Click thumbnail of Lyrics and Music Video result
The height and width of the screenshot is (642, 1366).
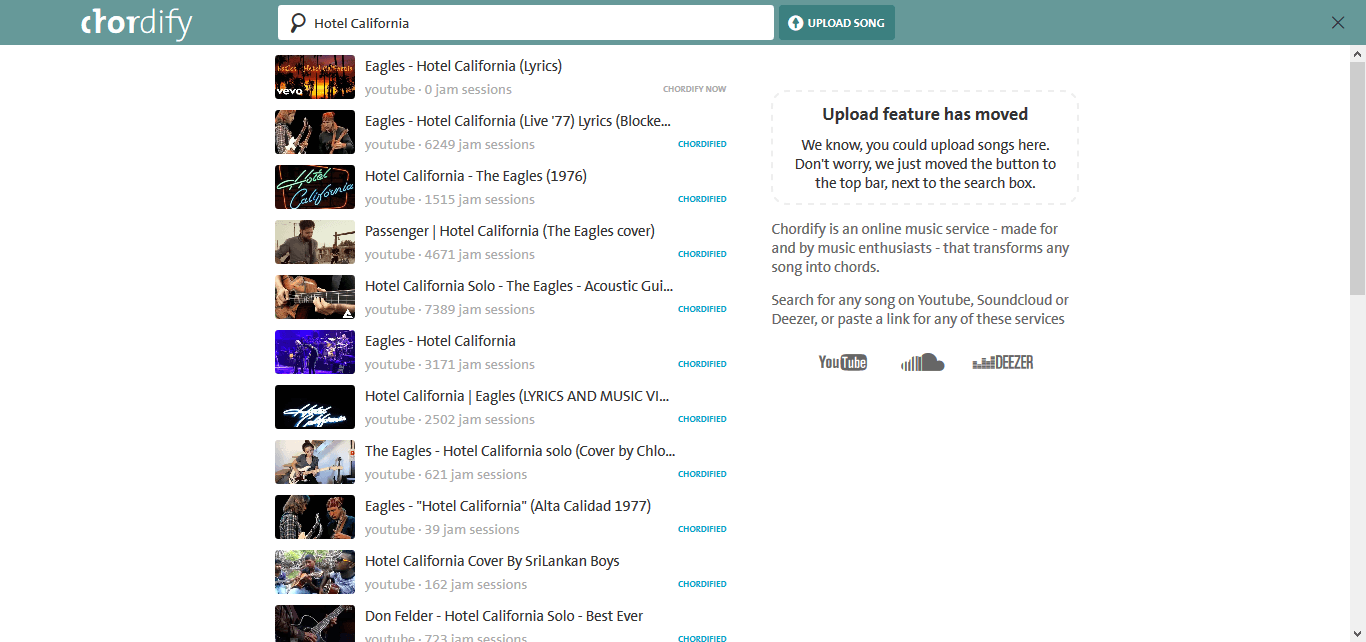[x=315, y=407]
